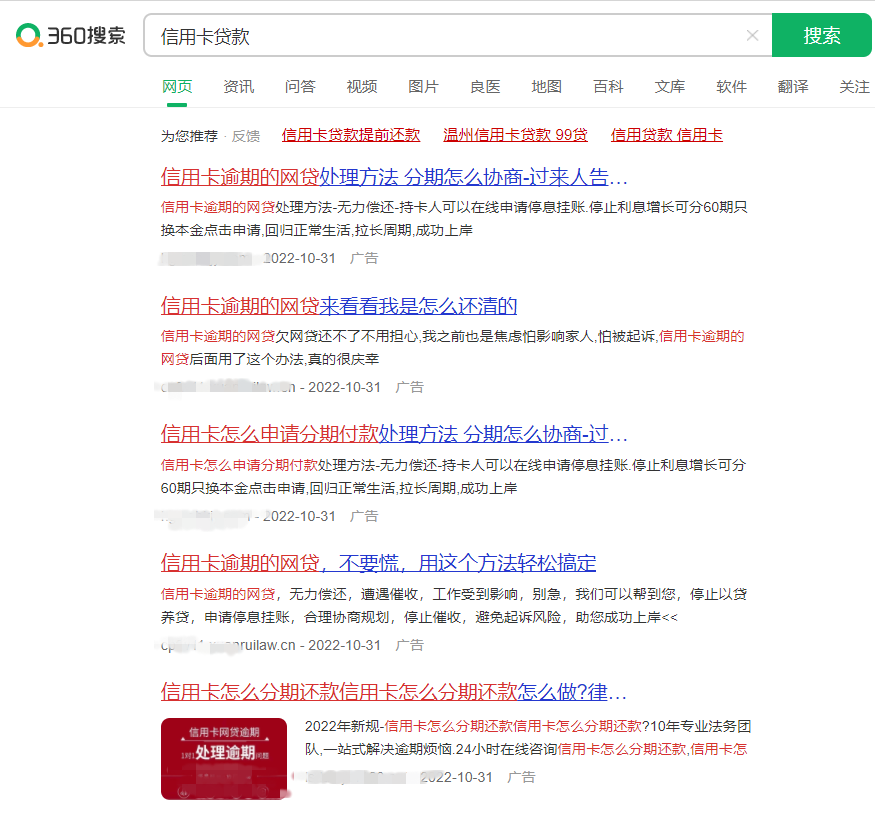Click the 处理逾期 result thumbnail image
Image resolution: width=875 pixels, height=814 pixels.
(x=224, y=759)
